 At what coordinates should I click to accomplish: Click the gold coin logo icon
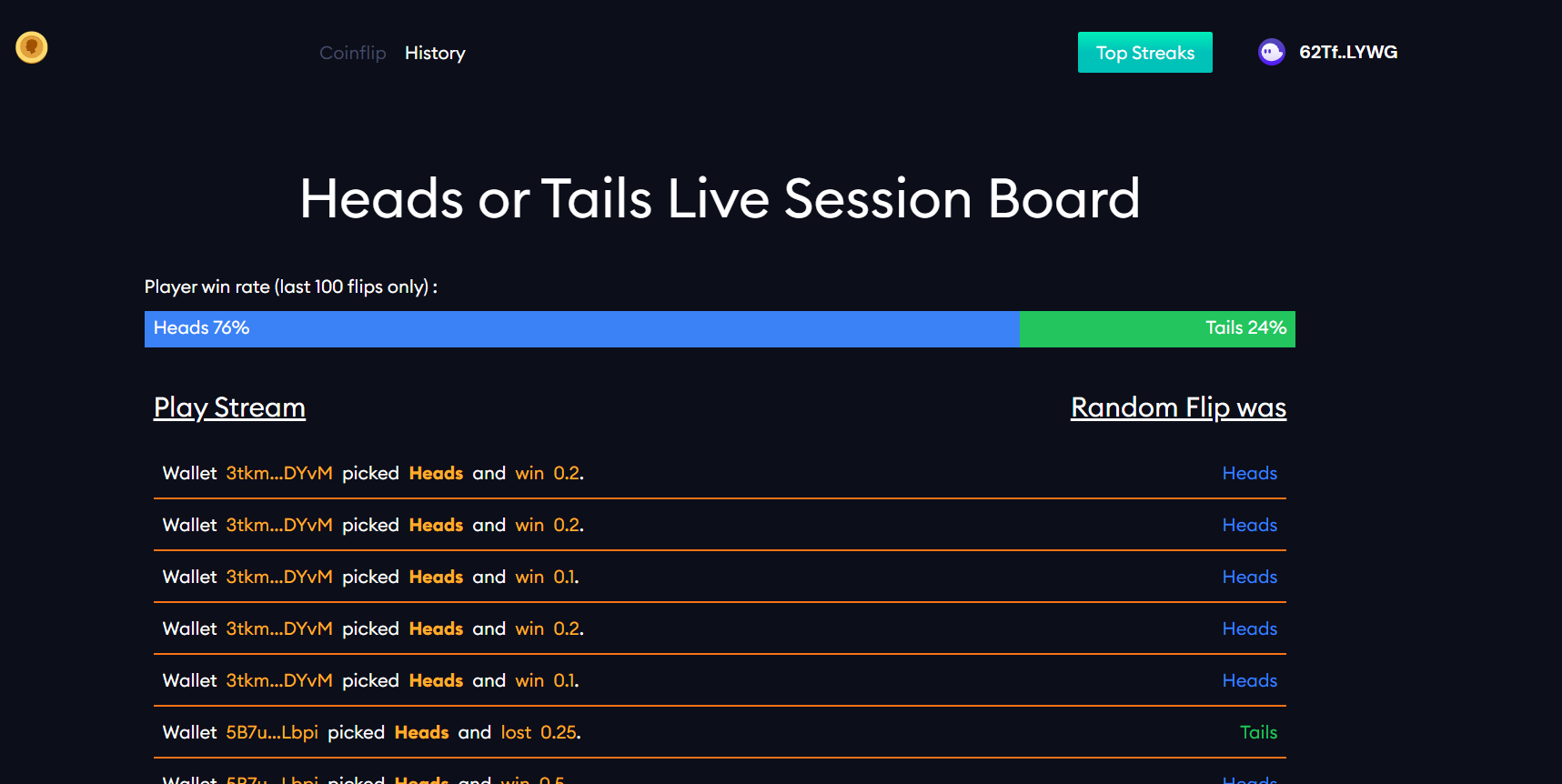point(32,47)
